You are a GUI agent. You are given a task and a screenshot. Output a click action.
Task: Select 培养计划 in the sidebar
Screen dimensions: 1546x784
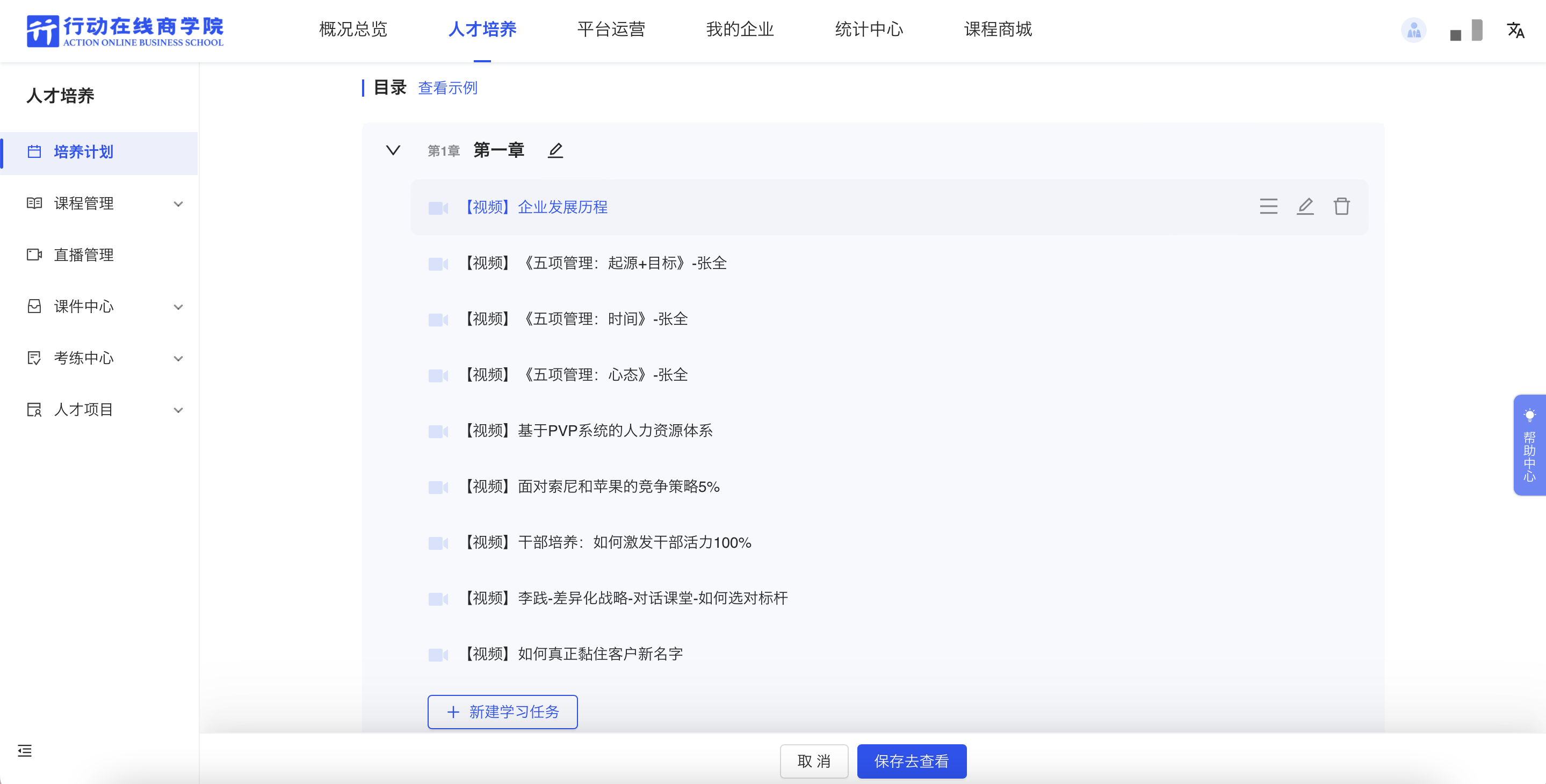99,153
